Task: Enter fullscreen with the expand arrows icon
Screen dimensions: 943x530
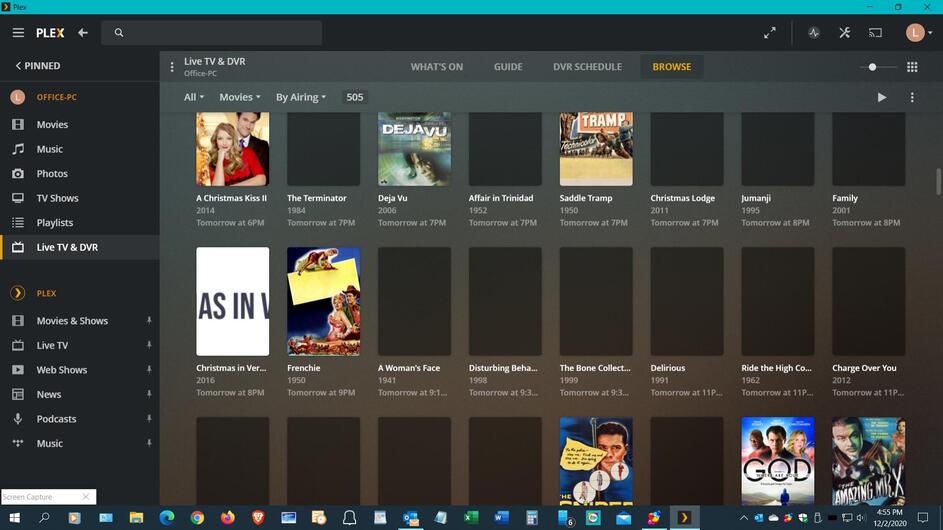Action: pos(770,33)
